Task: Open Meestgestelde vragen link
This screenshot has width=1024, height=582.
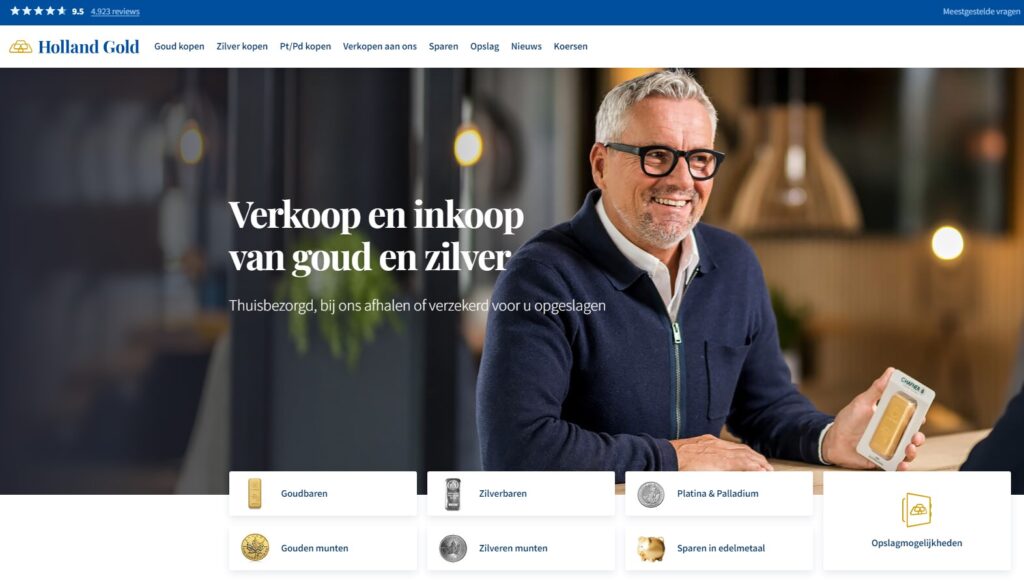Action: (982, 12)
